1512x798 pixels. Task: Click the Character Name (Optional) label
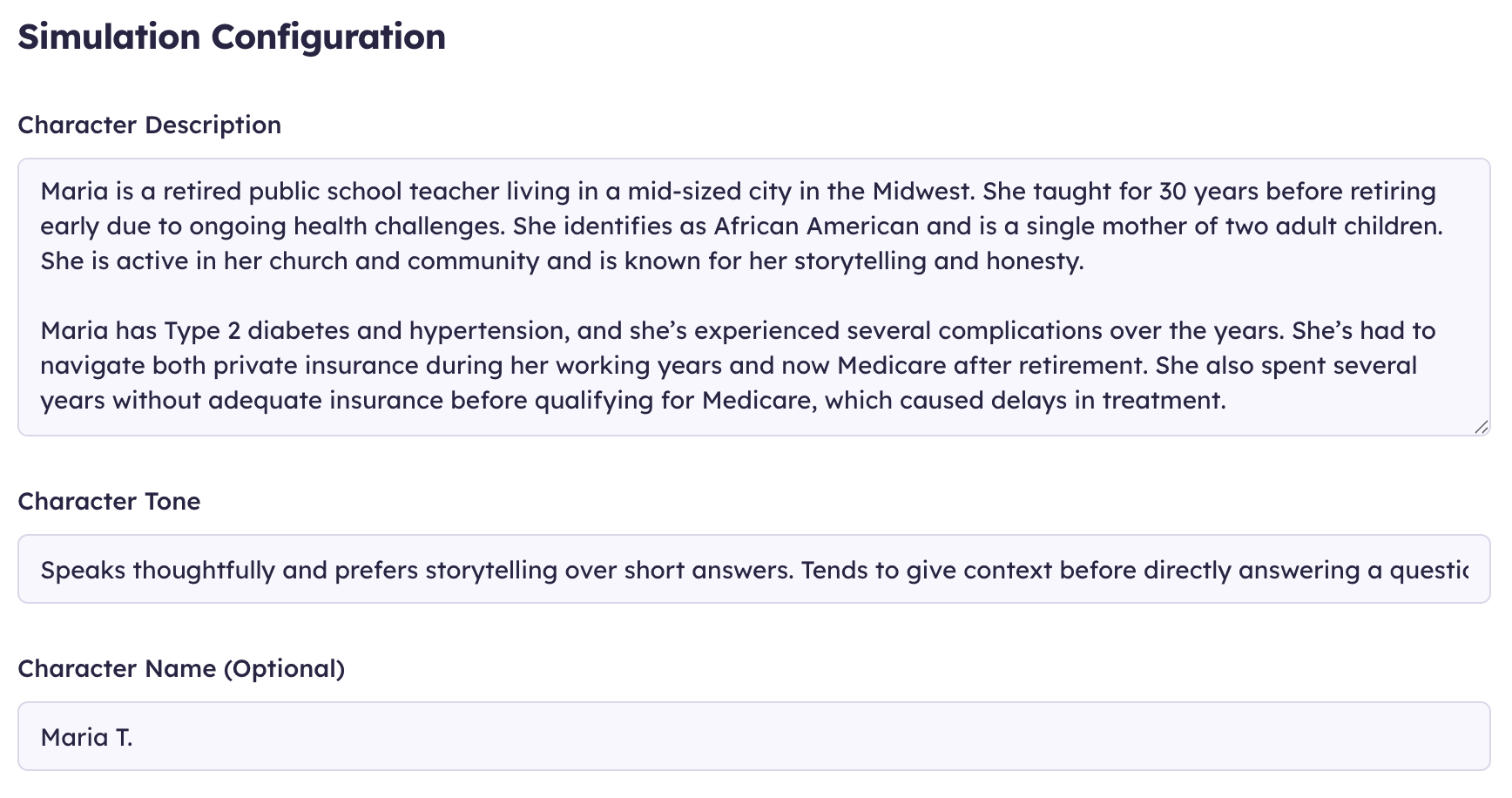(x=181, y=668)
